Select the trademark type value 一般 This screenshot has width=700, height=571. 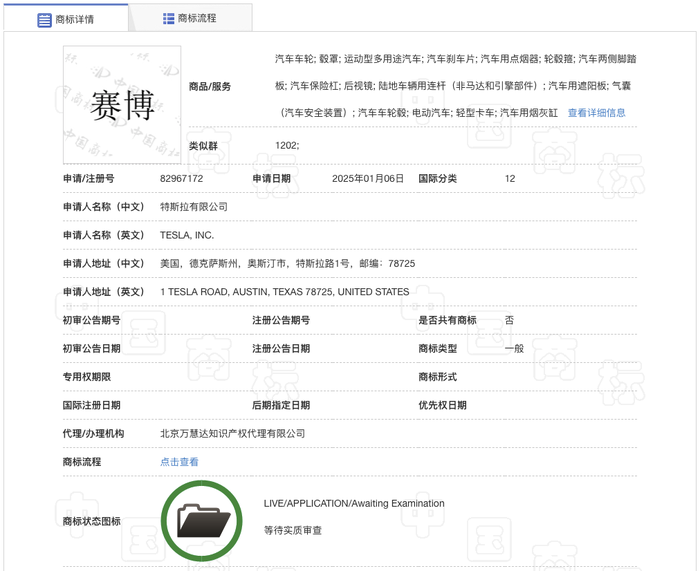pos(514,349)
